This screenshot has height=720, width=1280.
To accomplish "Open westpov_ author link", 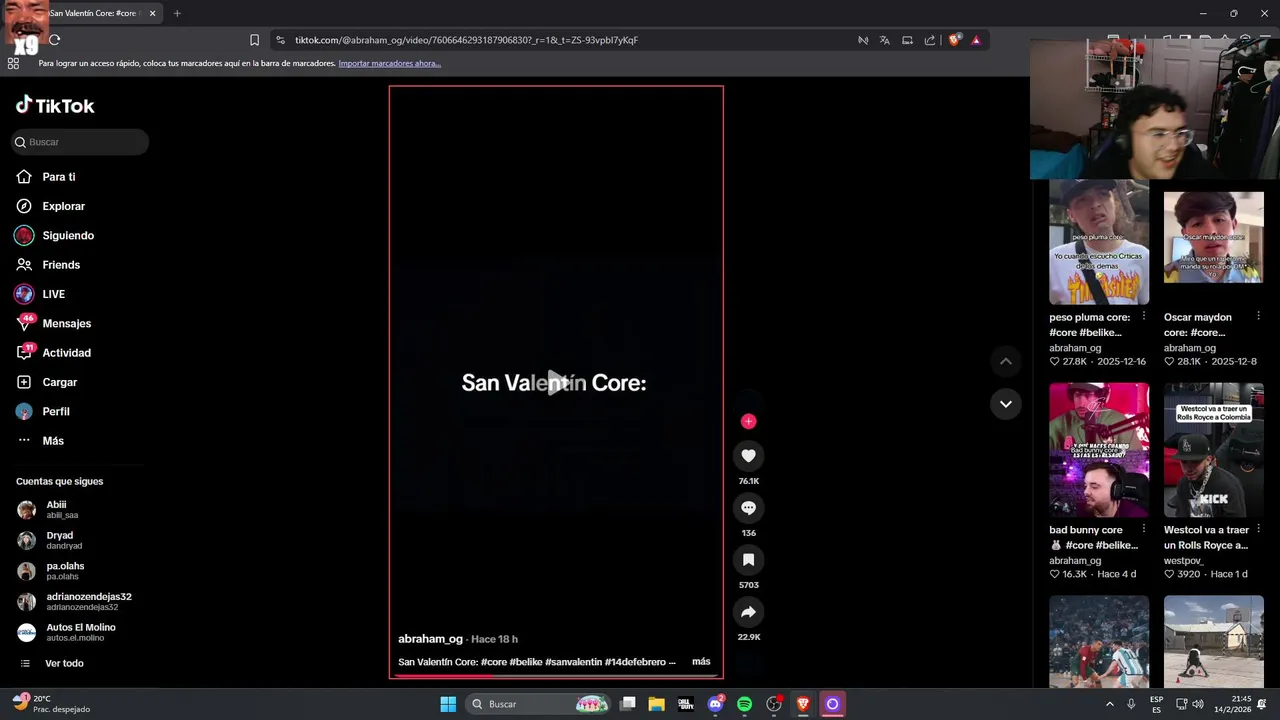I will pyautogui.click(x=1184, y=561).
